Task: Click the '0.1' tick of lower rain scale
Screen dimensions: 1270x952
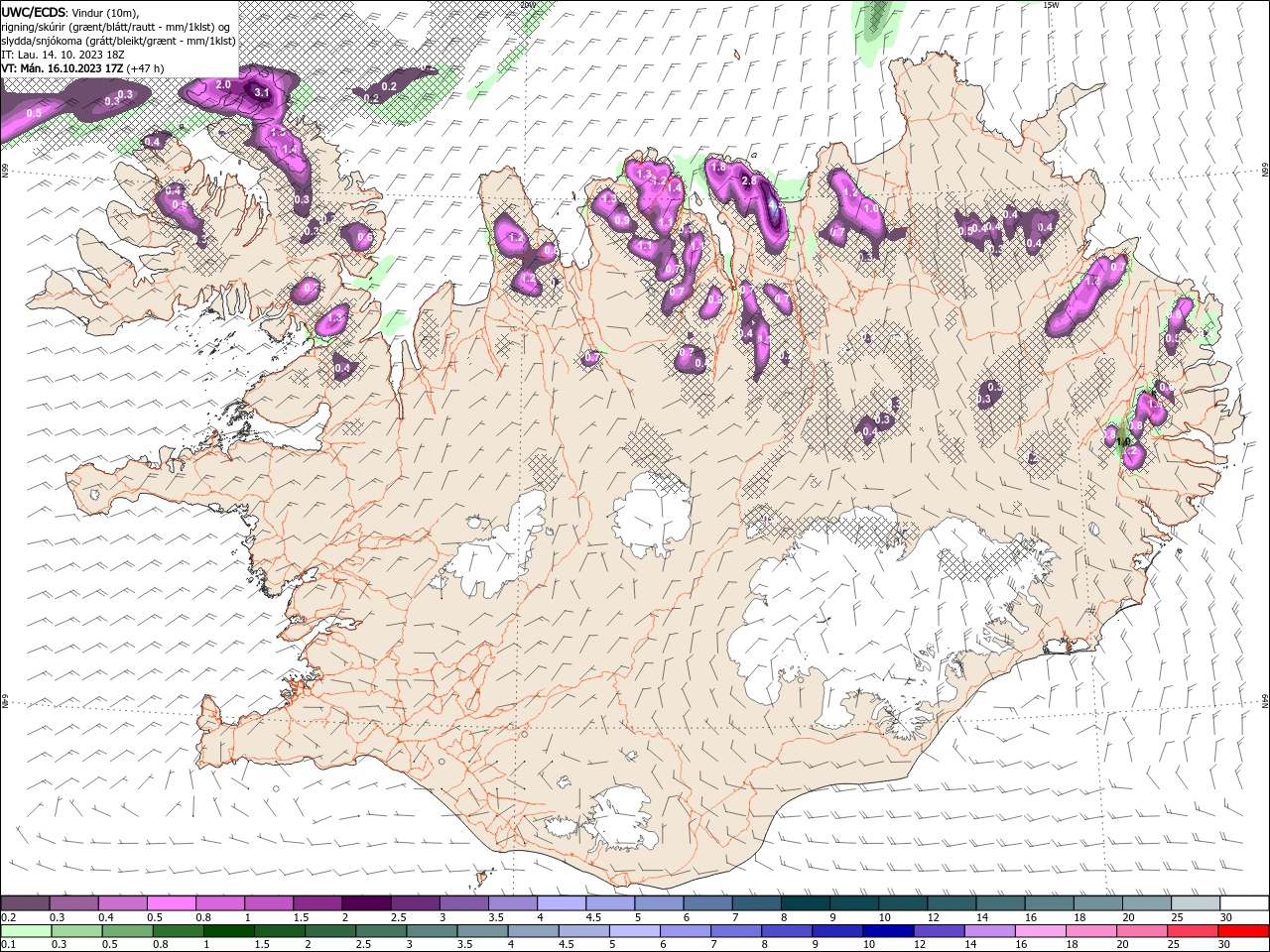Action: [8, 945]
